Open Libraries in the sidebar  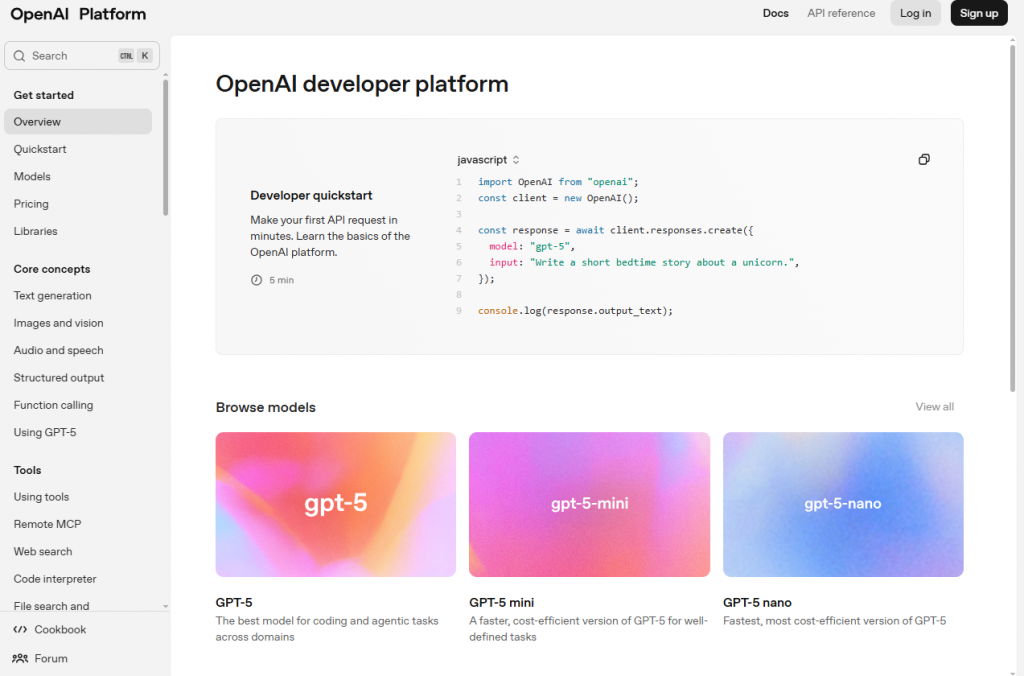(x=35, y=231)
